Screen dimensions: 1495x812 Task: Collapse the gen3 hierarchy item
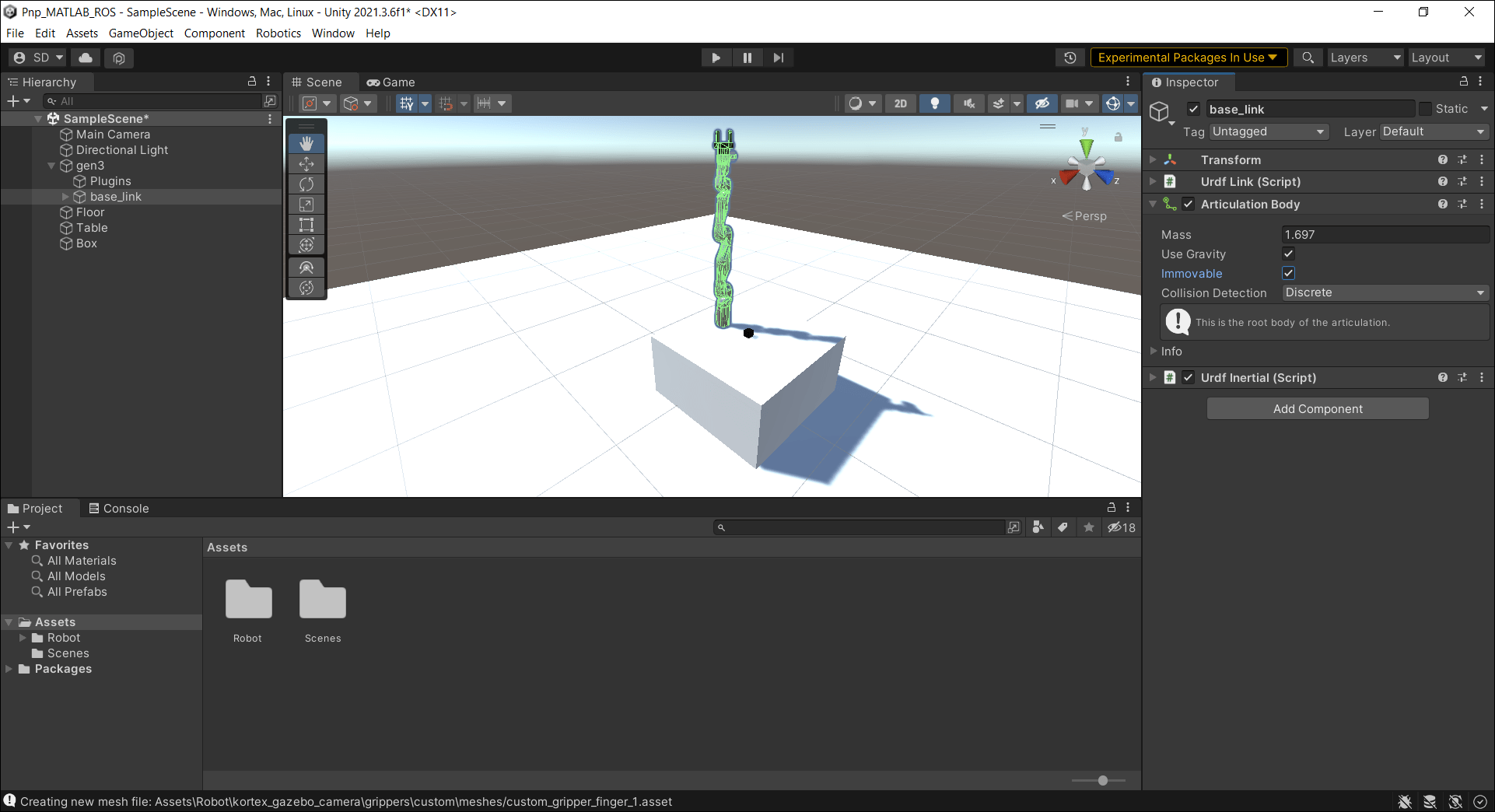click(51, 165)
